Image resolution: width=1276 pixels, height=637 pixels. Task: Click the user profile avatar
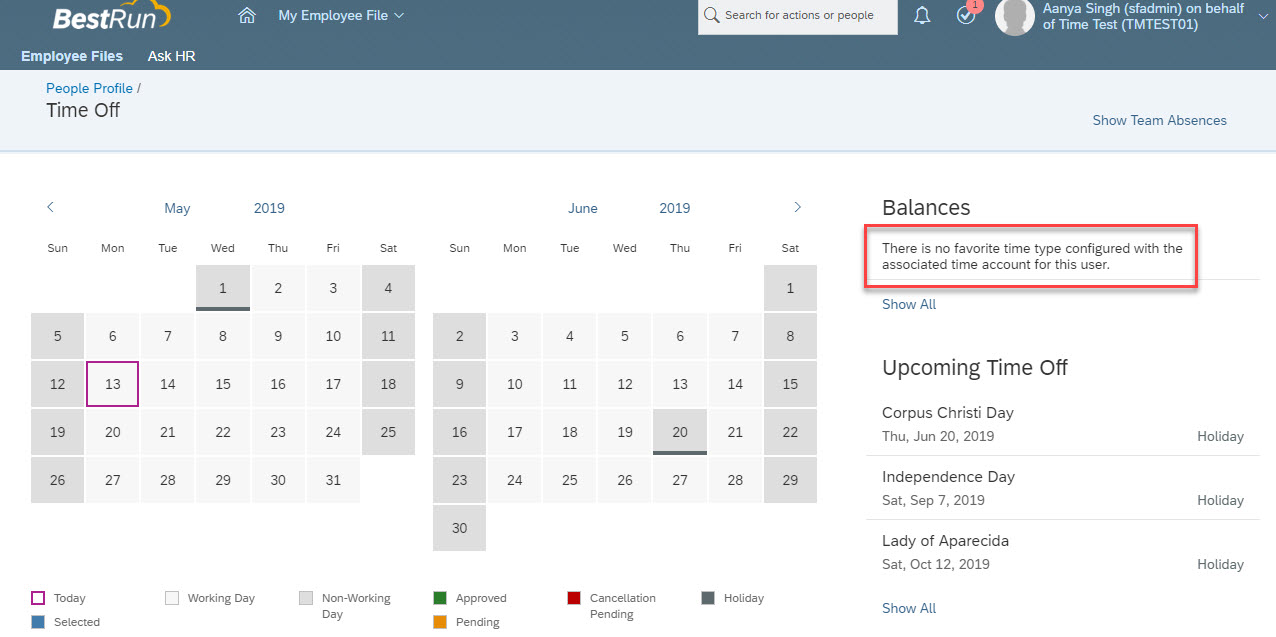coord(1014,17)
